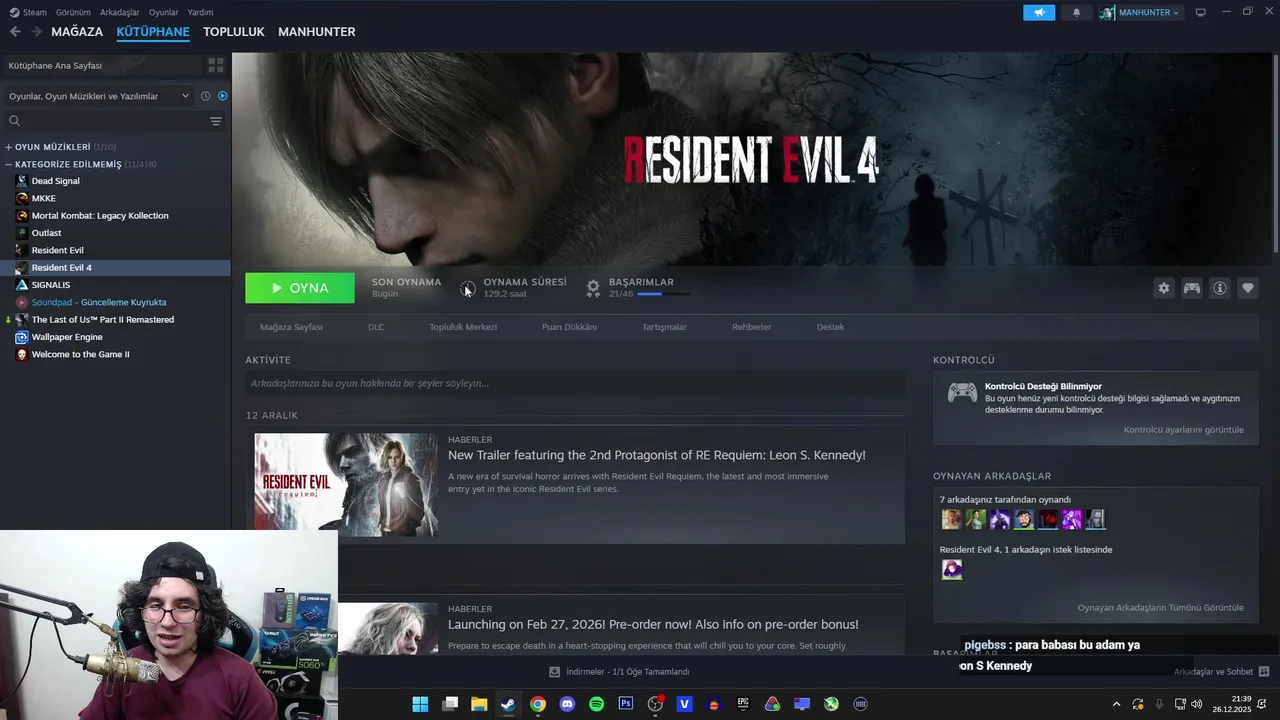Open Spotify from the taskbar

coord(596,704)
